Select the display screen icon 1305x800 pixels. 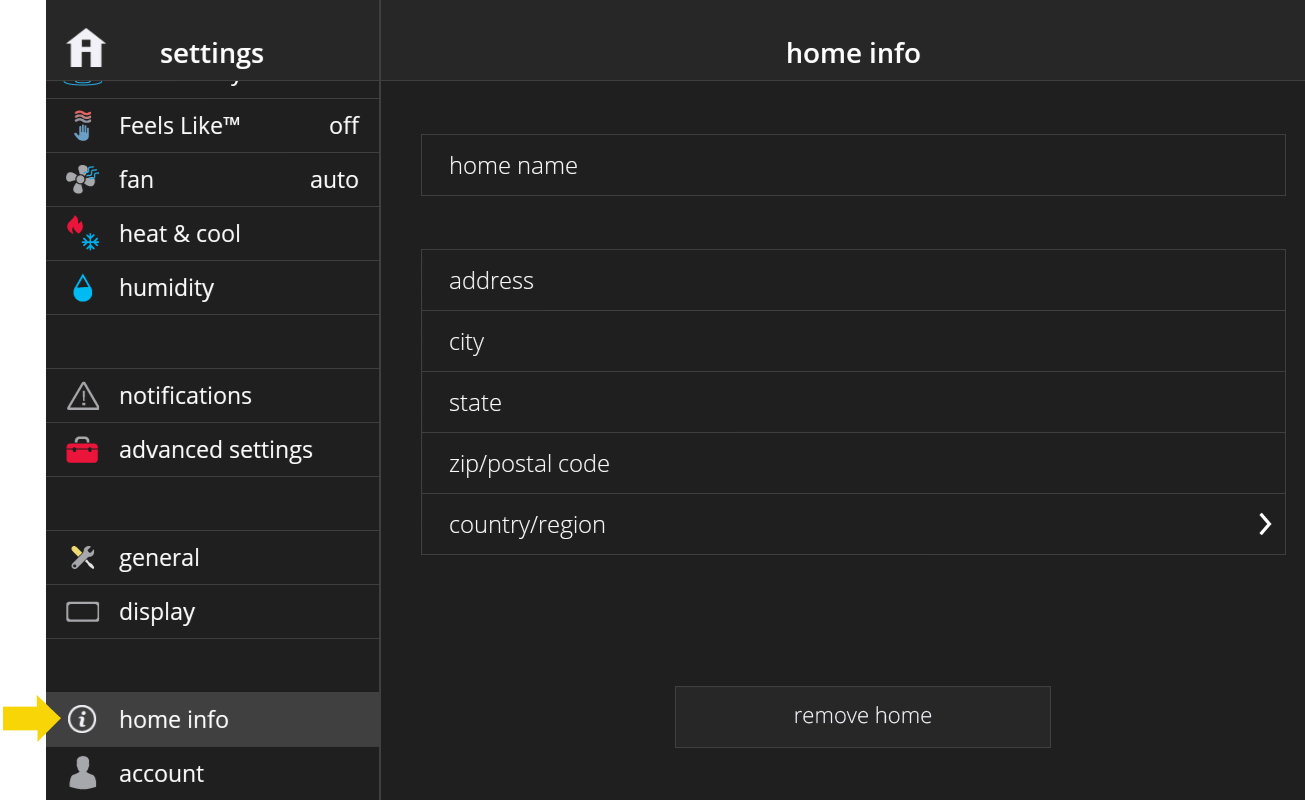(x=83, y=612)
